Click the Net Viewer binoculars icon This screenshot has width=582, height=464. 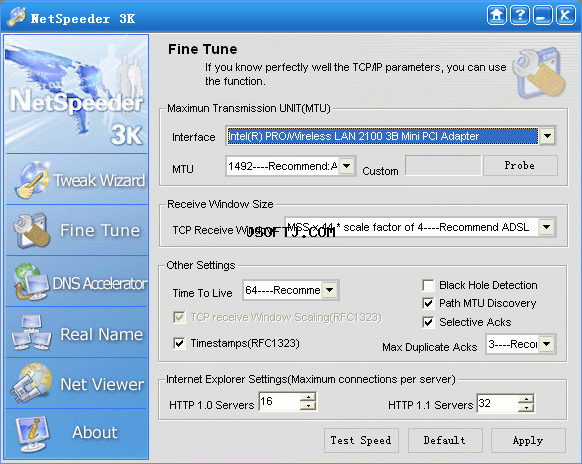pos(31,383)
